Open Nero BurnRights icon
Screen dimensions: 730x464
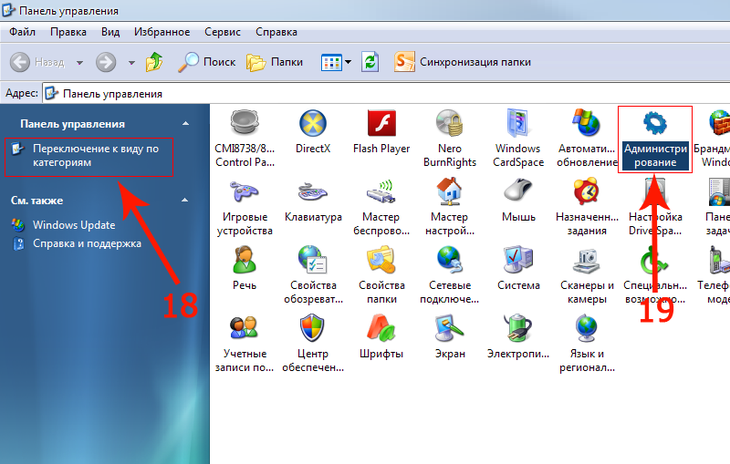click(449, 123)
